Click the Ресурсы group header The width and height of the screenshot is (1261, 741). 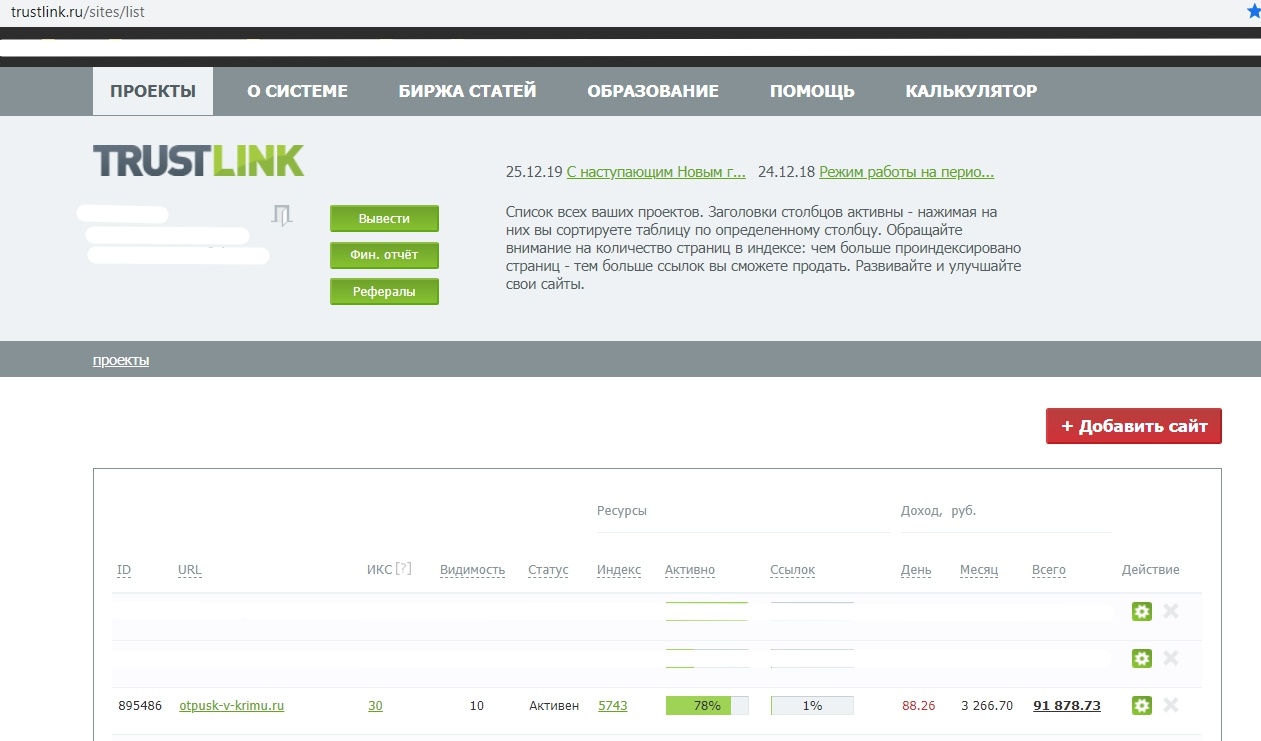pos(622,511)
